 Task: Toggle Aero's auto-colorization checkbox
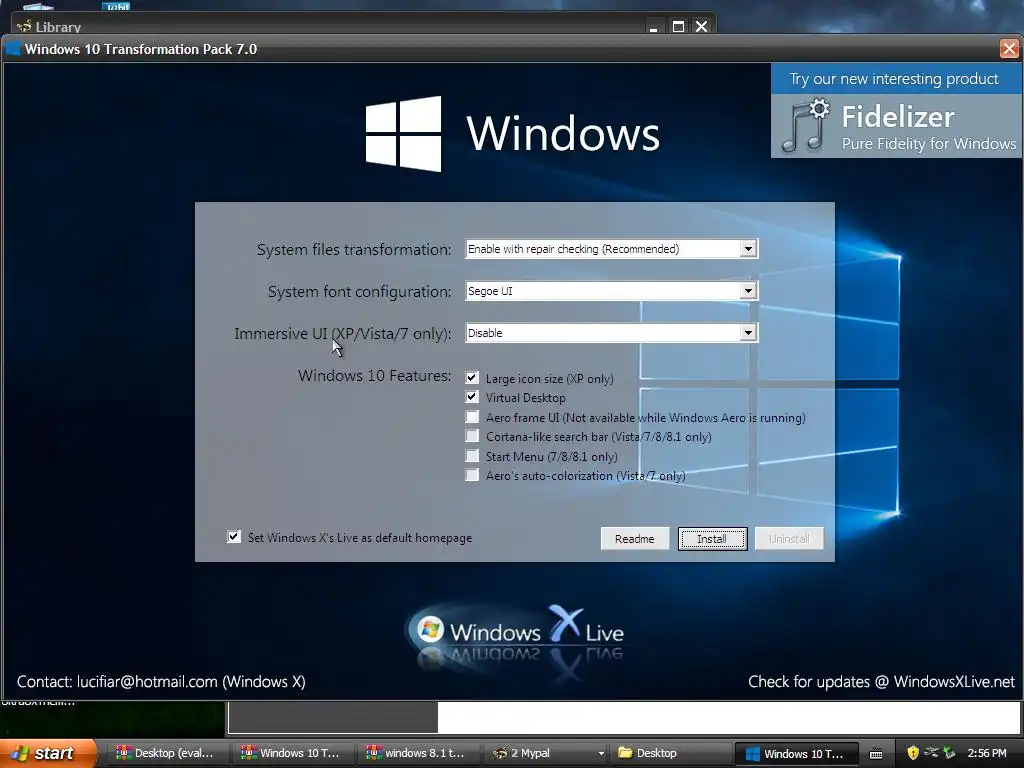point(472,475)
